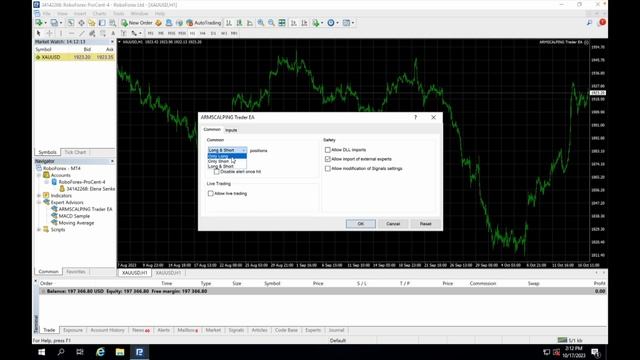The height and width of the screenshot is (360, 640).
Task: Open the Windows notification center icon
Action: (596, 352)
